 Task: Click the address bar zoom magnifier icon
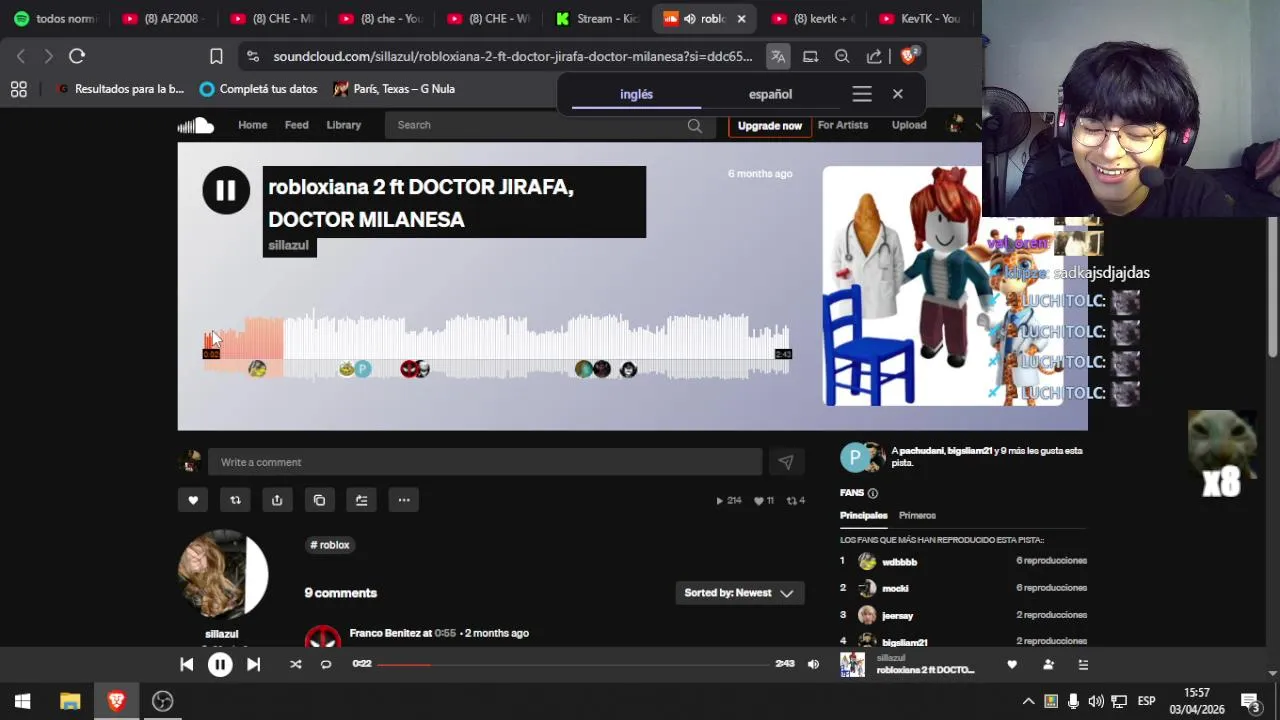[842, 56]
